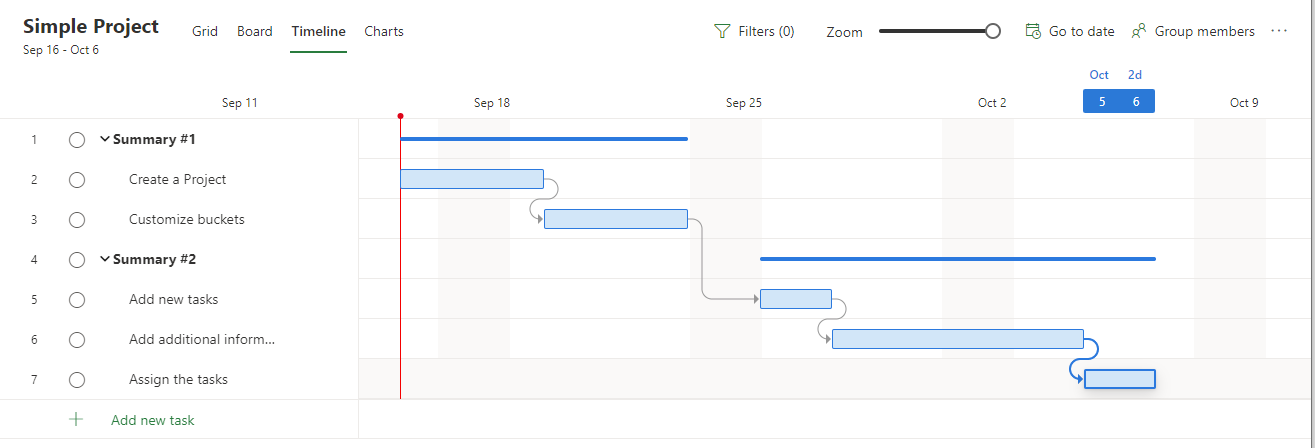This screenshot has height=448, width=1315.
Task: Select the Assign the tasks Gantt bar
Action: 1119,379
